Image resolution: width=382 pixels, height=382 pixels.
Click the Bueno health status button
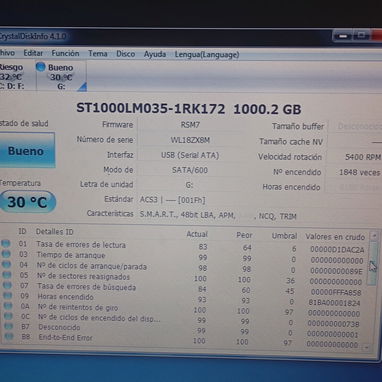tap(27, 151)
